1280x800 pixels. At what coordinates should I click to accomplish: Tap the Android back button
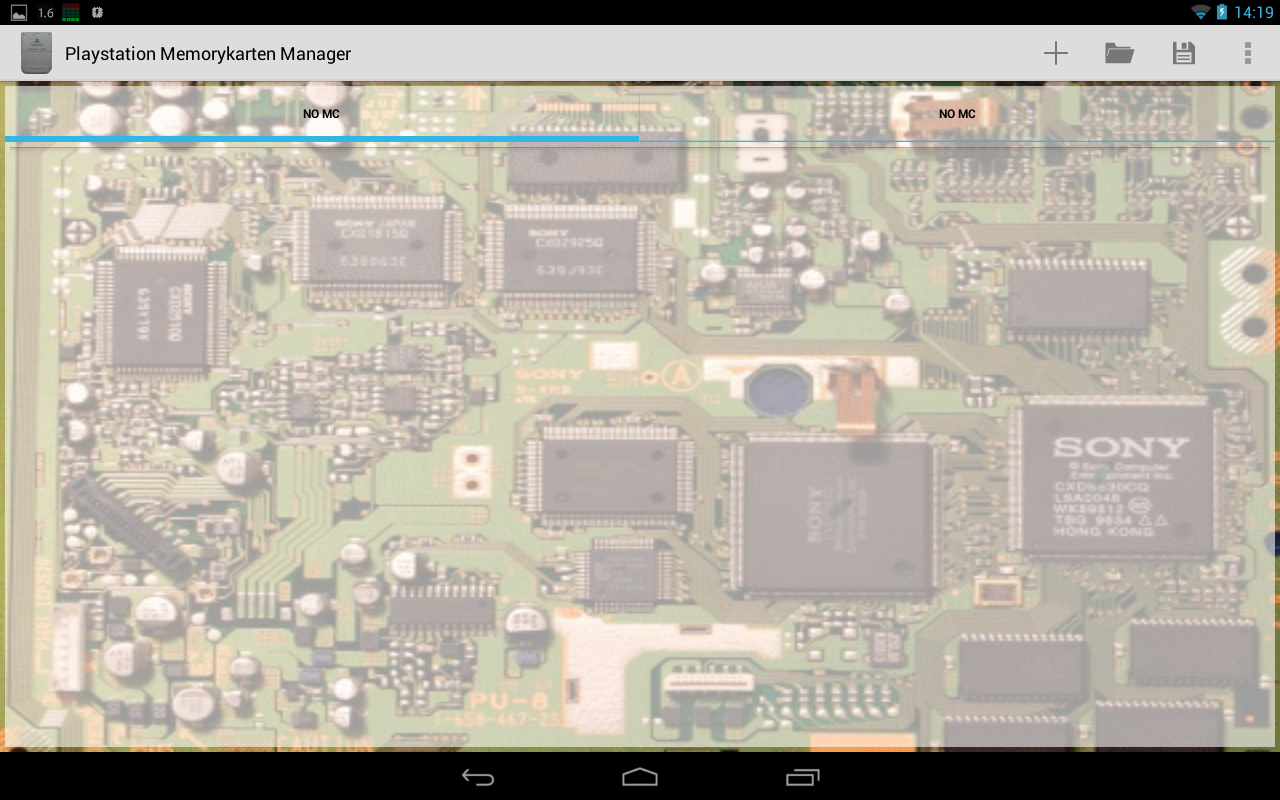point(478,776)
